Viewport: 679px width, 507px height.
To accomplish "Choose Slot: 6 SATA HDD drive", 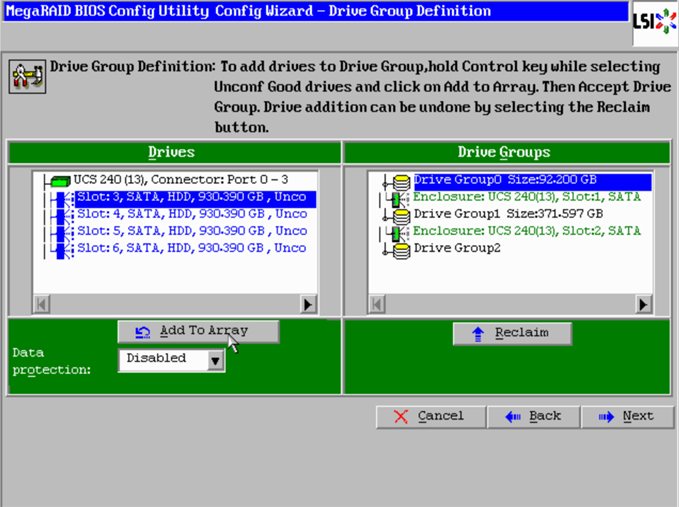I will [191, 247].
